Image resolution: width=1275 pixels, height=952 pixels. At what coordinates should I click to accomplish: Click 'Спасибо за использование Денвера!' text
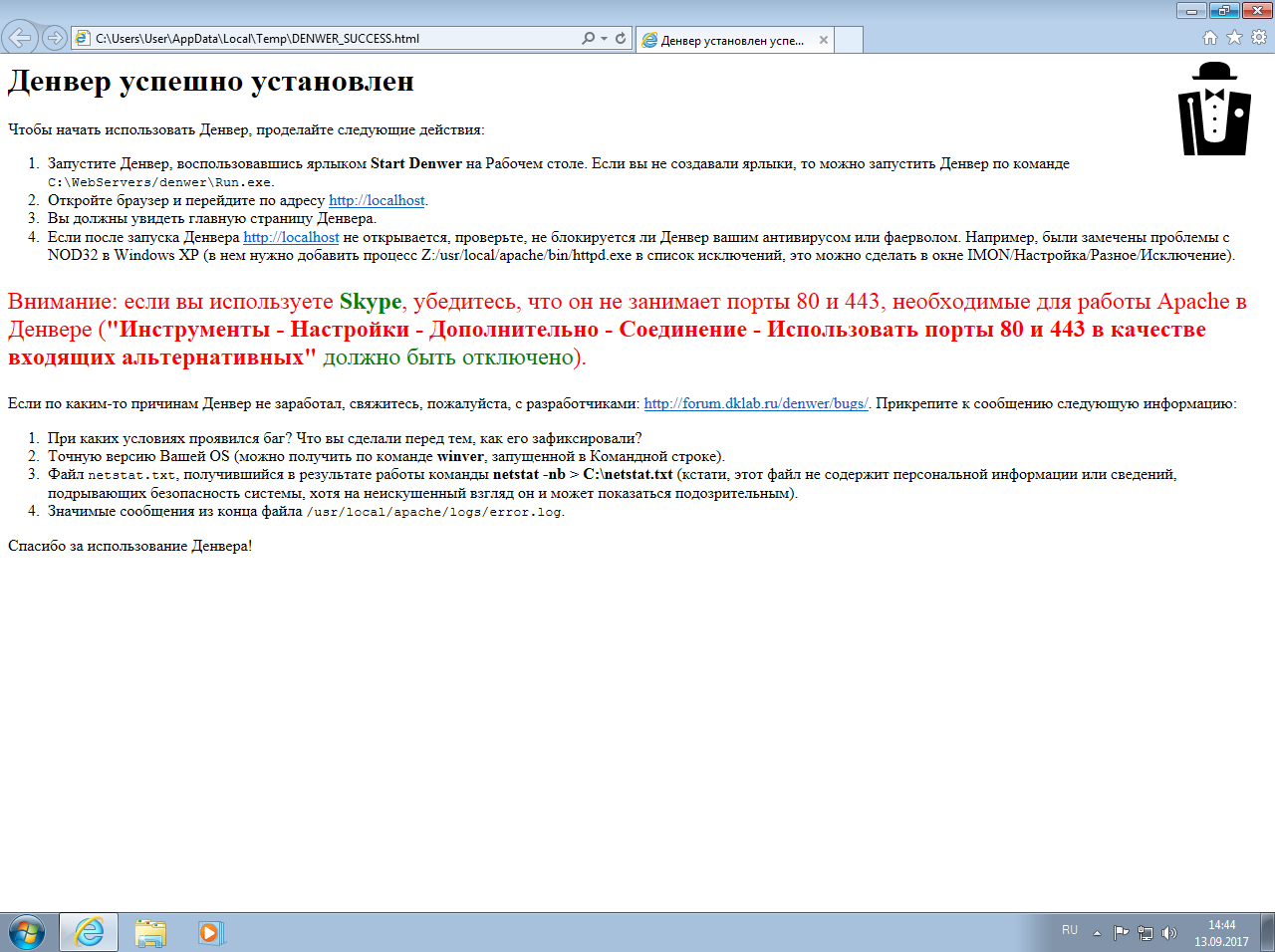point(130,546)
